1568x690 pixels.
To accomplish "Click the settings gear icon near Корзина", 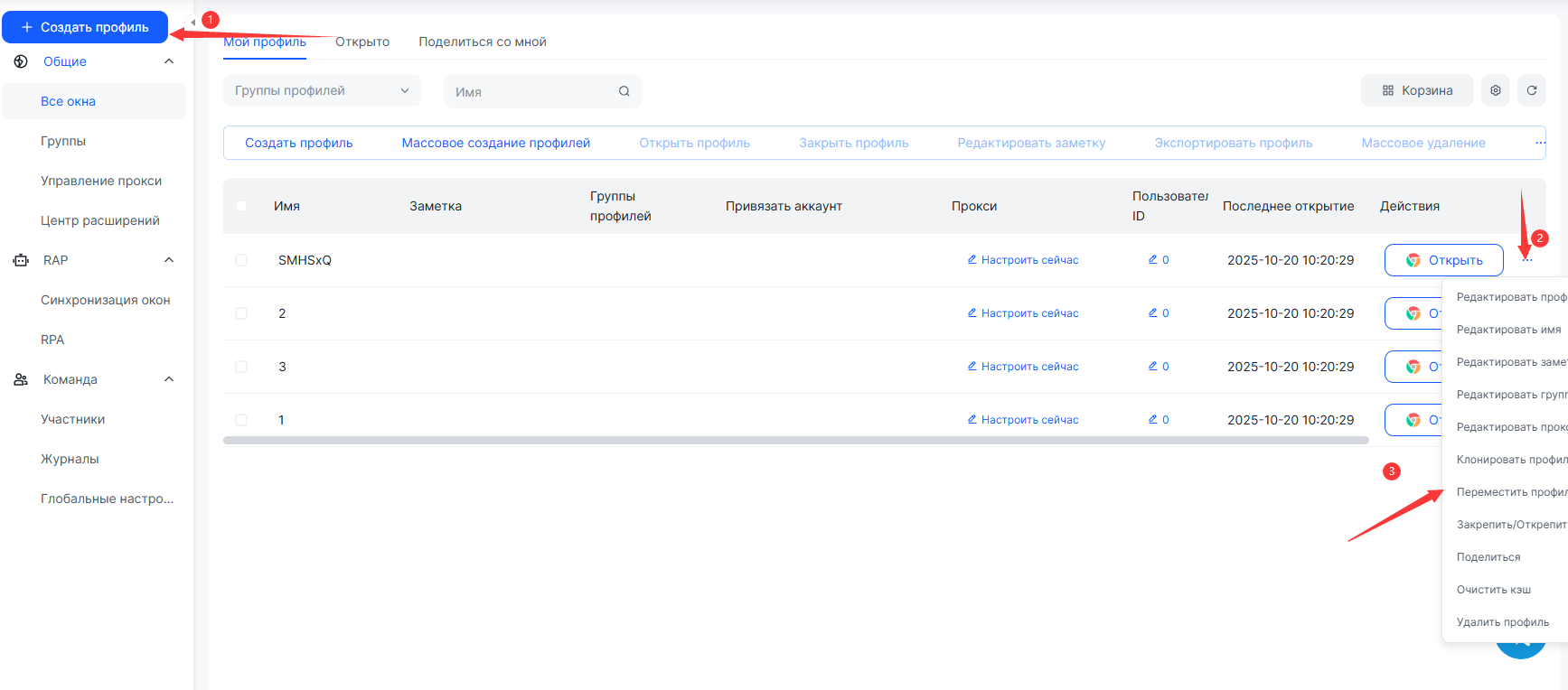I will pyautogui.click(x=1496, y=90).
